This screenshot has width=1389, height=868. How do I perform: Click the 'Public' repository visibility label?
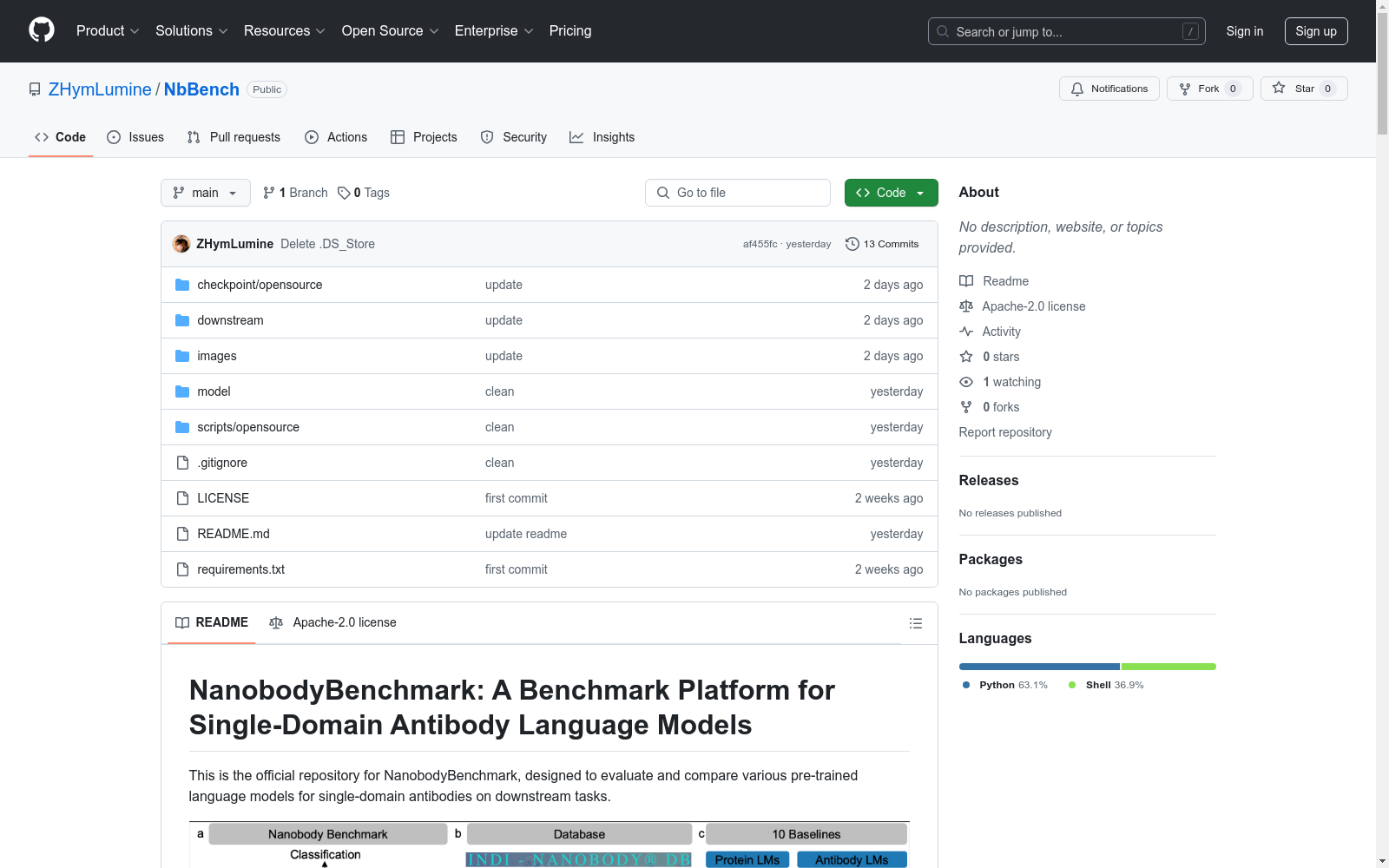click(x=267, y=89)
